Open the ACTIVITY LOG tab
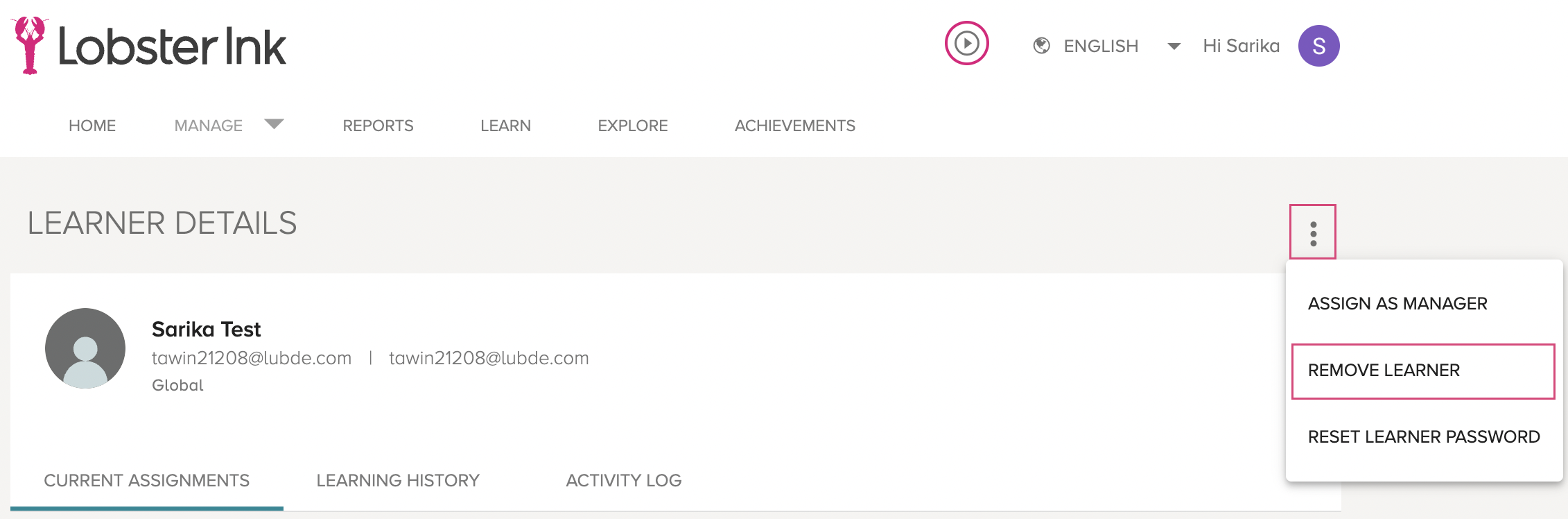This screenshot has height=519, width=1568. pyautogui.click(x=624, y=480)
